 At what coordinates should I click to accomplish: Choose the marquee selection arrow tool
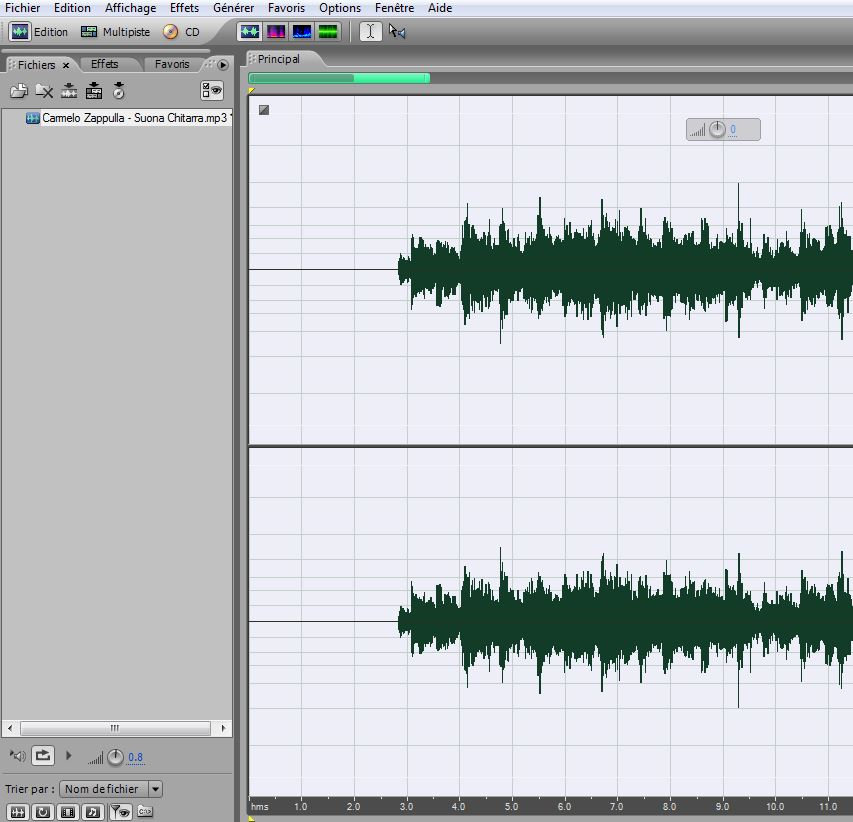click(397, 32)
